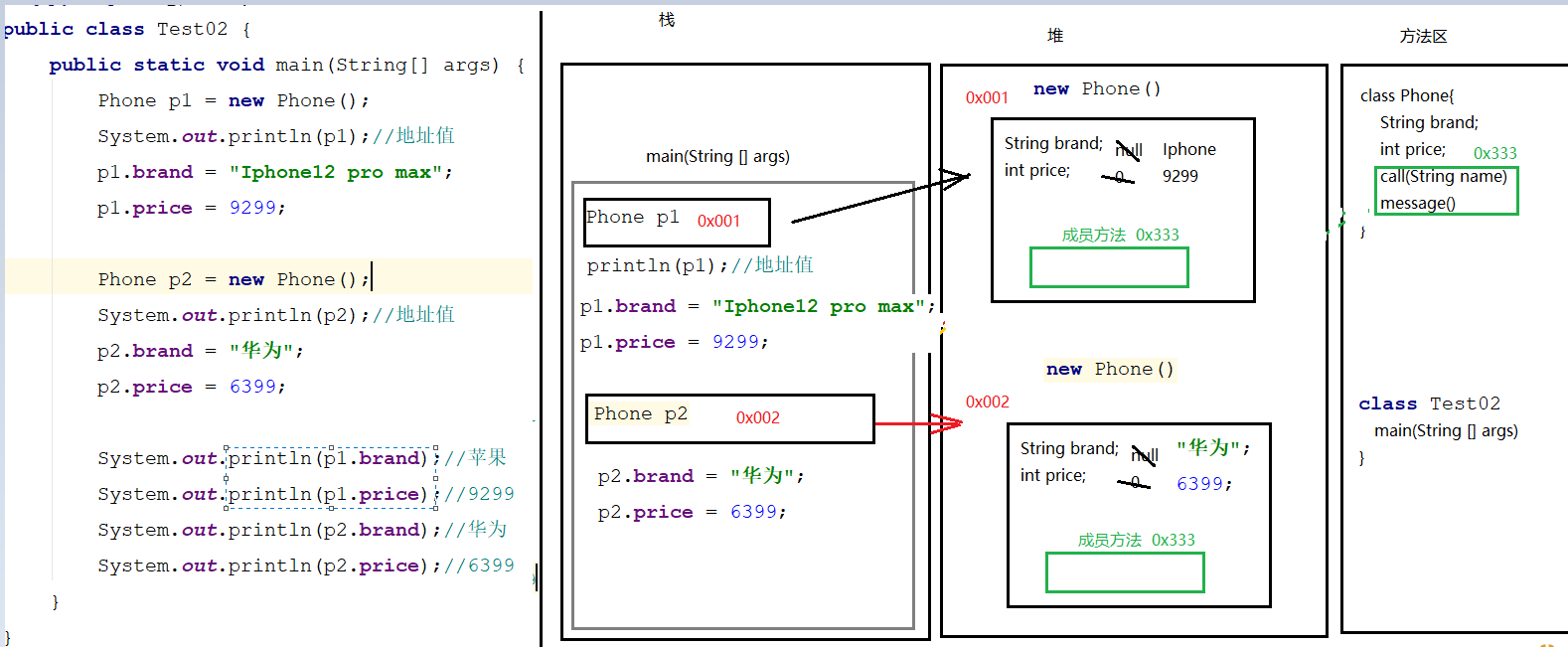This screenshot has width=1568, height=647.
Task: Click 'String brand;' under class Phone in method area
Action: (x=1429, y=122)
